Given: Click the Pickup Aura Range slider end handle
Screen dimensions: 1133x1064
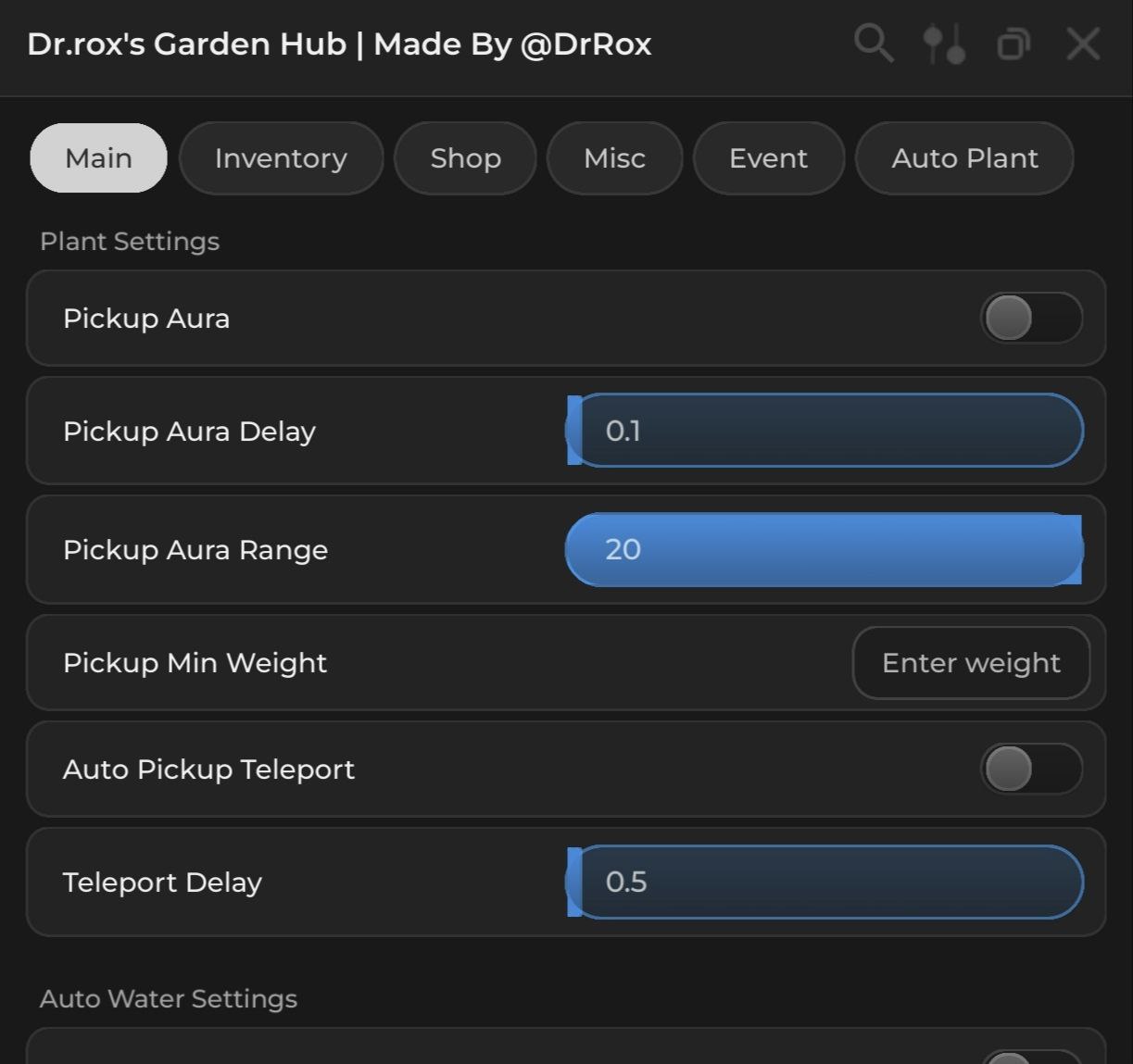Looking at the screenshot, I should coord(1075,550).
